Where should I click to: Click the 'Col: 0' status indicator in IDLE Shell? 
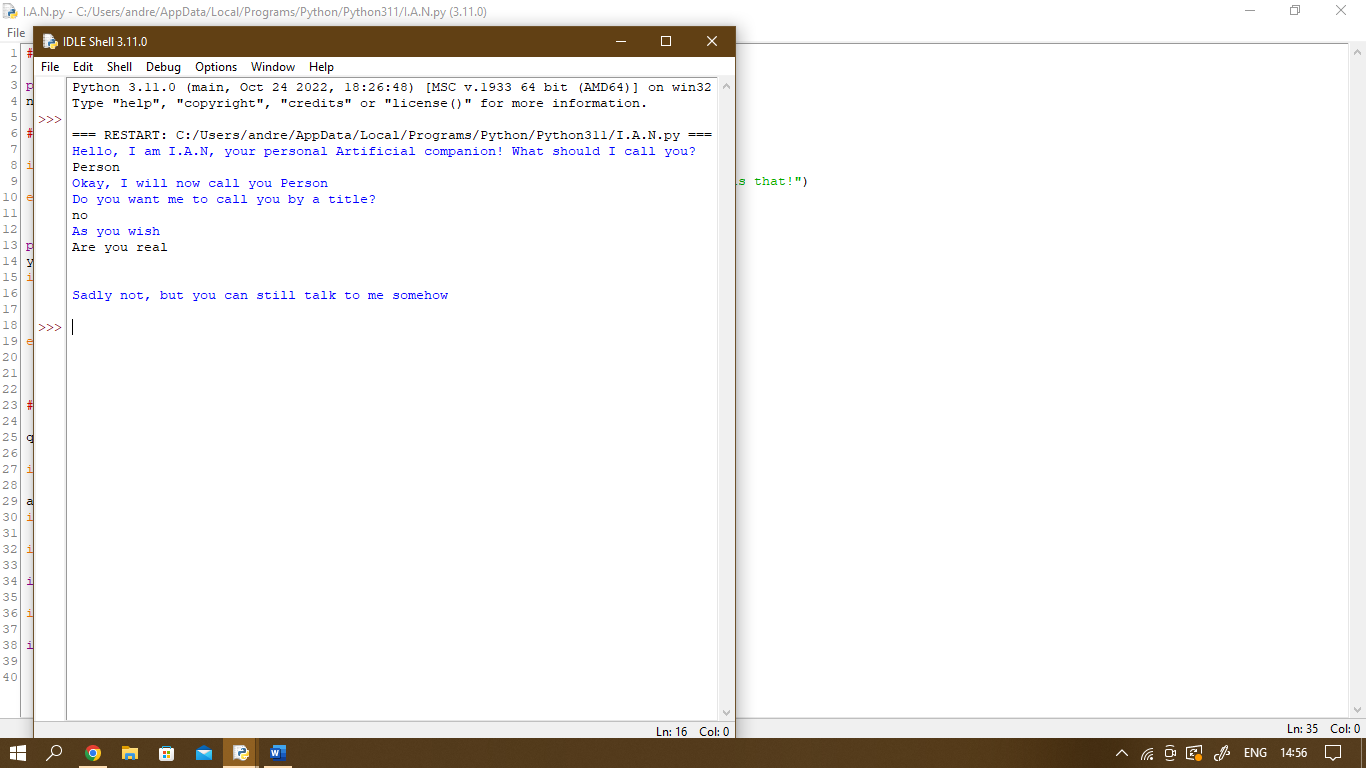click(x=714, y=731)
